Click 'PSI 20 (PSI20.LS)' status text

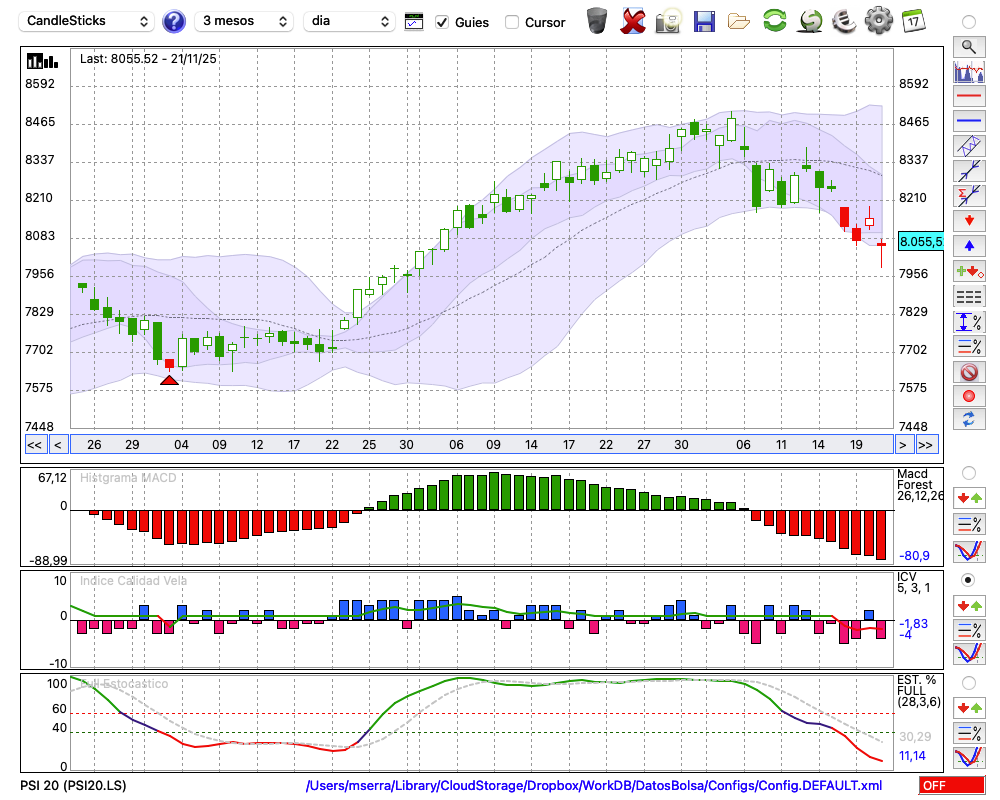73,785
